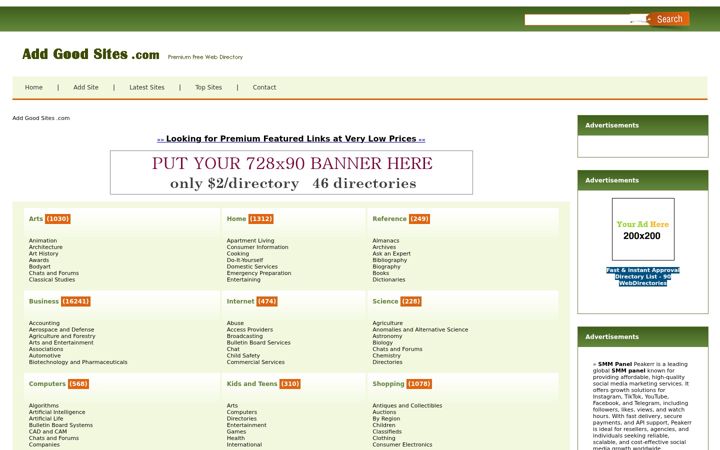Select Bulletin Board Services subcategory

[259, 343]
